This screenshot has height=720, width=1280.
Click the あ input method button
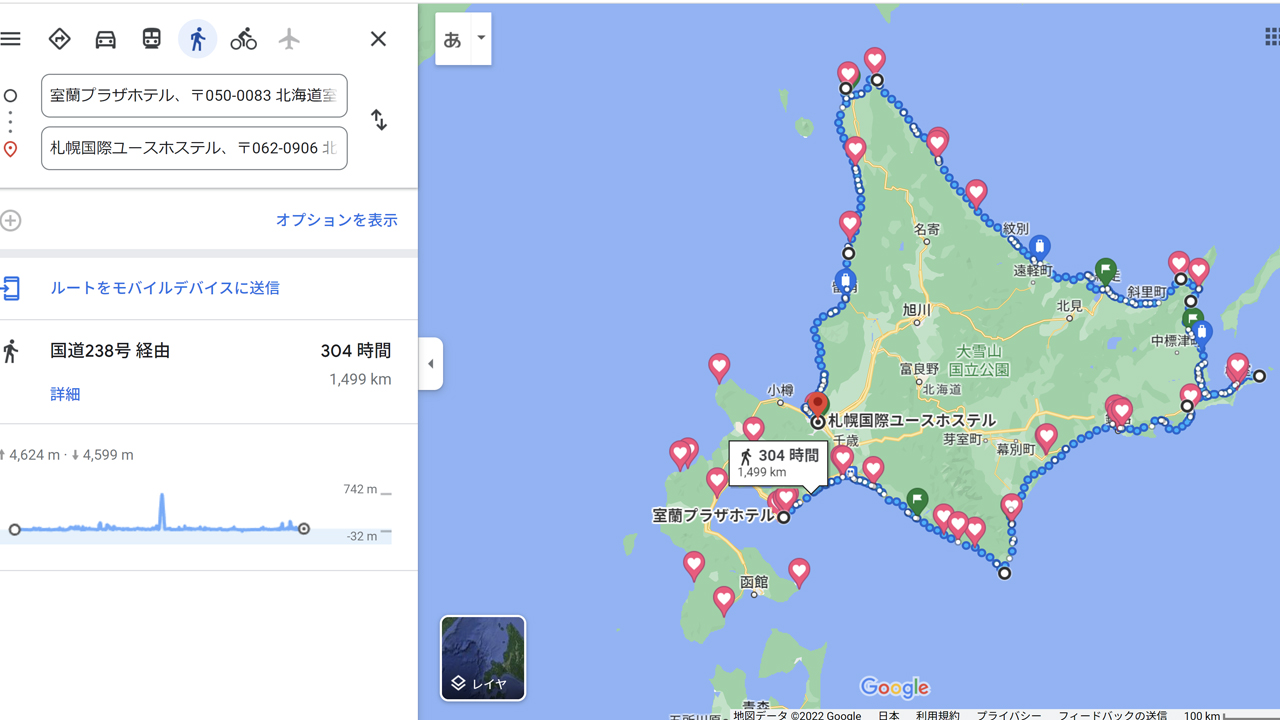pyautogui.click(x=452, y=39)
